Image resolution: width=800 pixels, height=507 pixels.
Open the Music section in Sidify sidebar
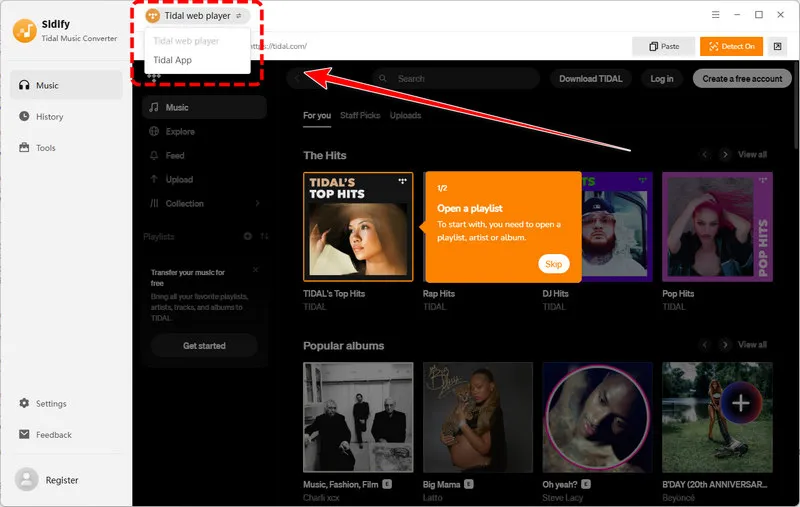66,85
